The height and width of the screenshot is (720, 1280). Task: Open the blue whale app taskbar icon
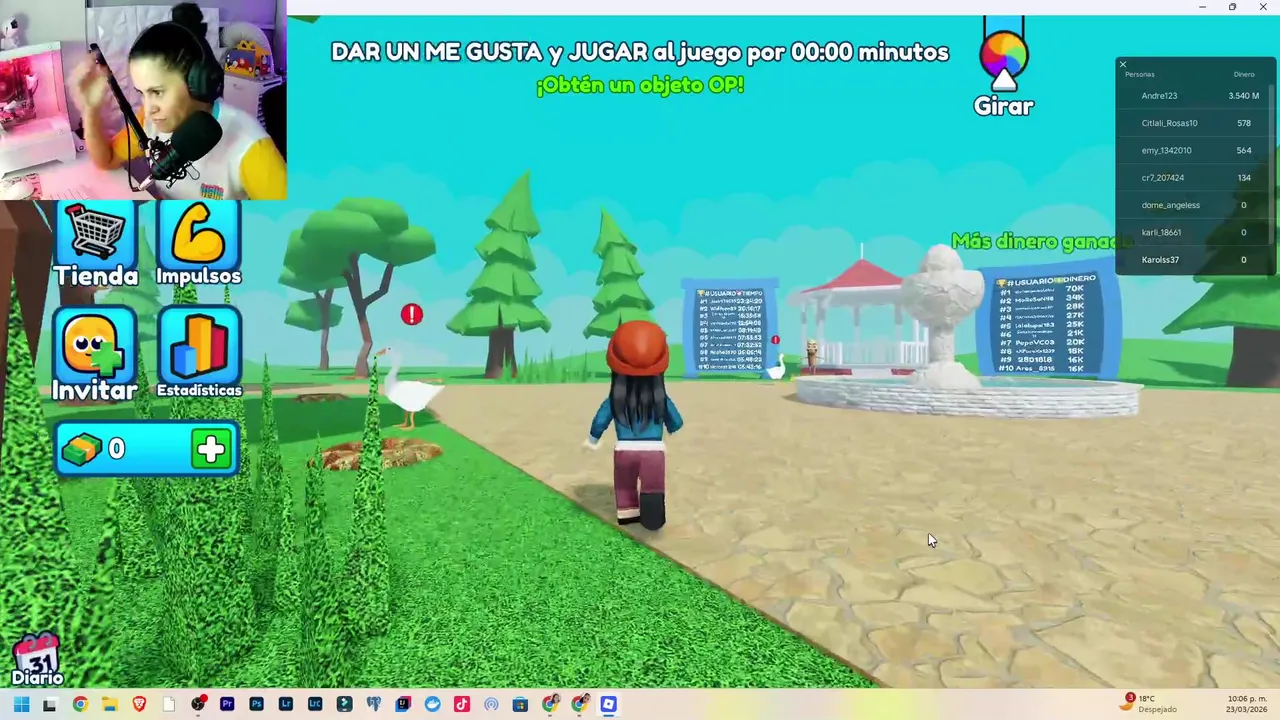(432, 704)
